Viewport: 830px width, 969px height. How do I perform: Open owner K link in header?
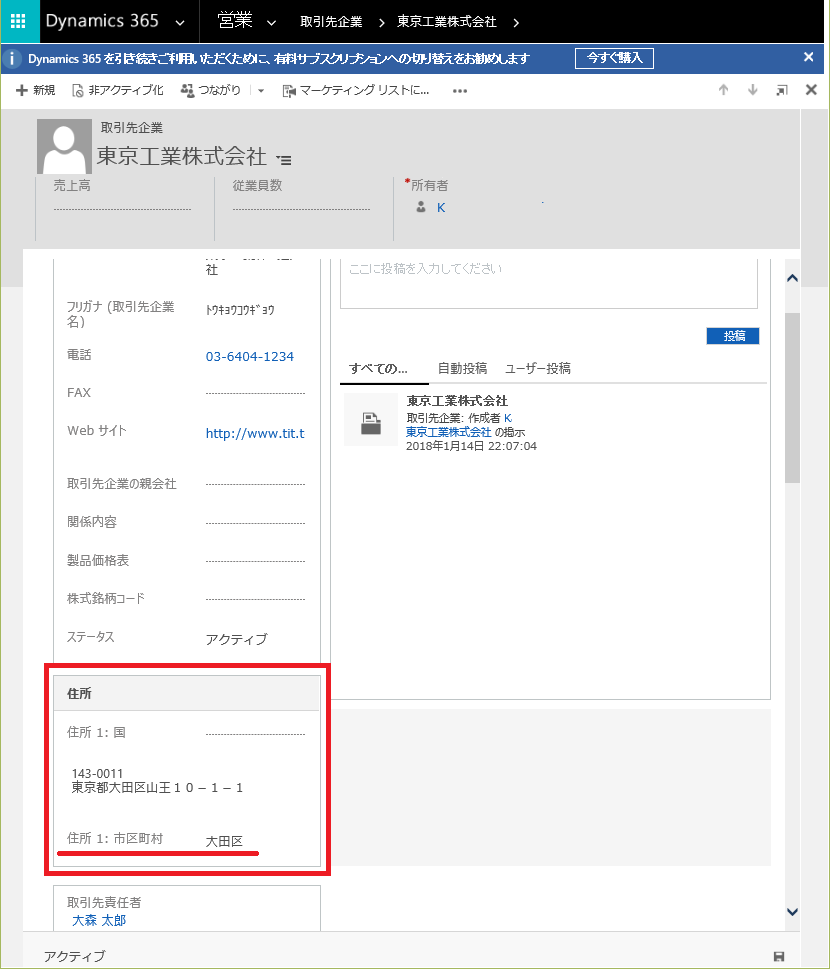(x=441, y=208)
